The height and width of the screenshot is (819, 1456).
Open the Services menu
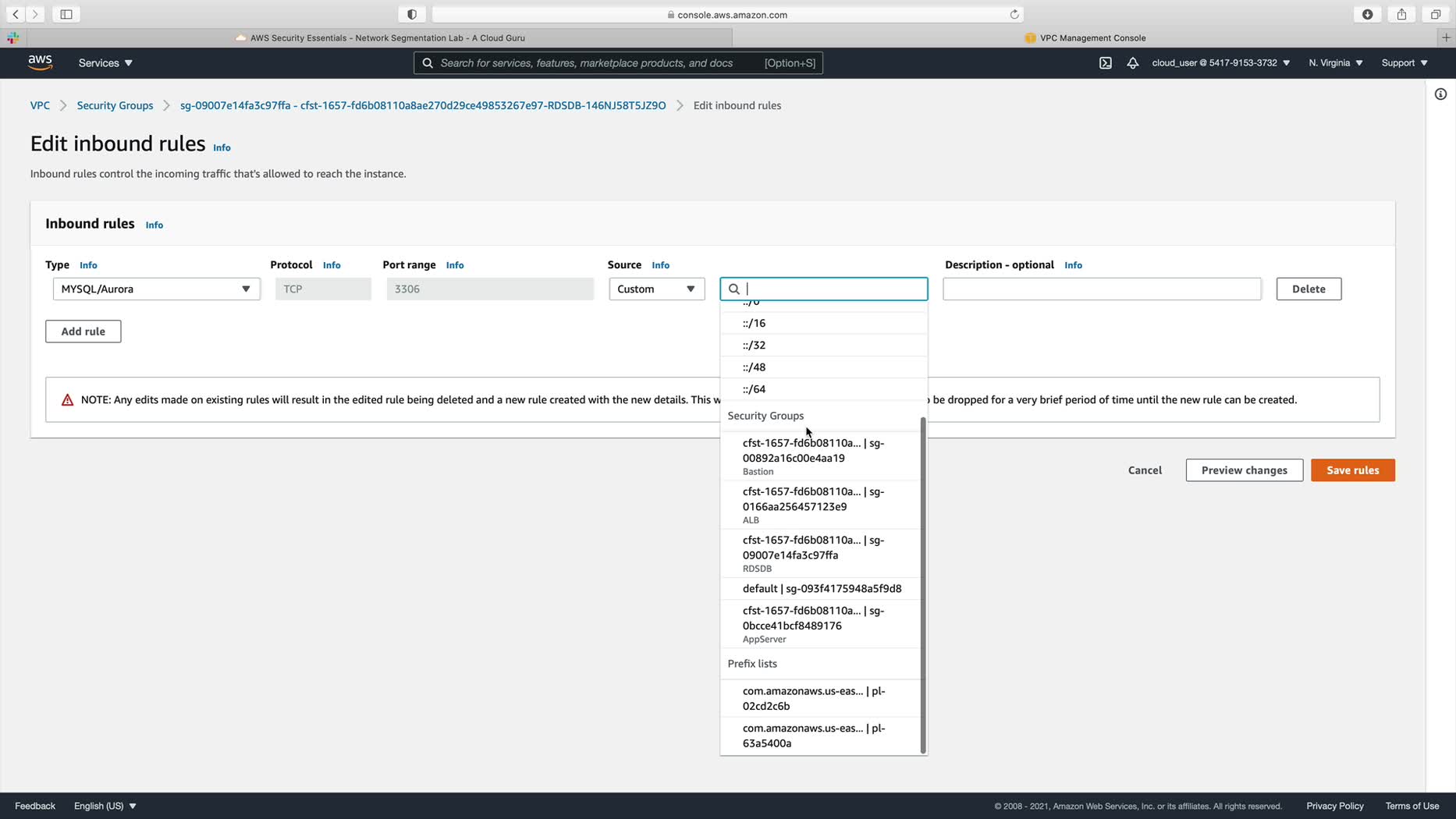(105, 63)
